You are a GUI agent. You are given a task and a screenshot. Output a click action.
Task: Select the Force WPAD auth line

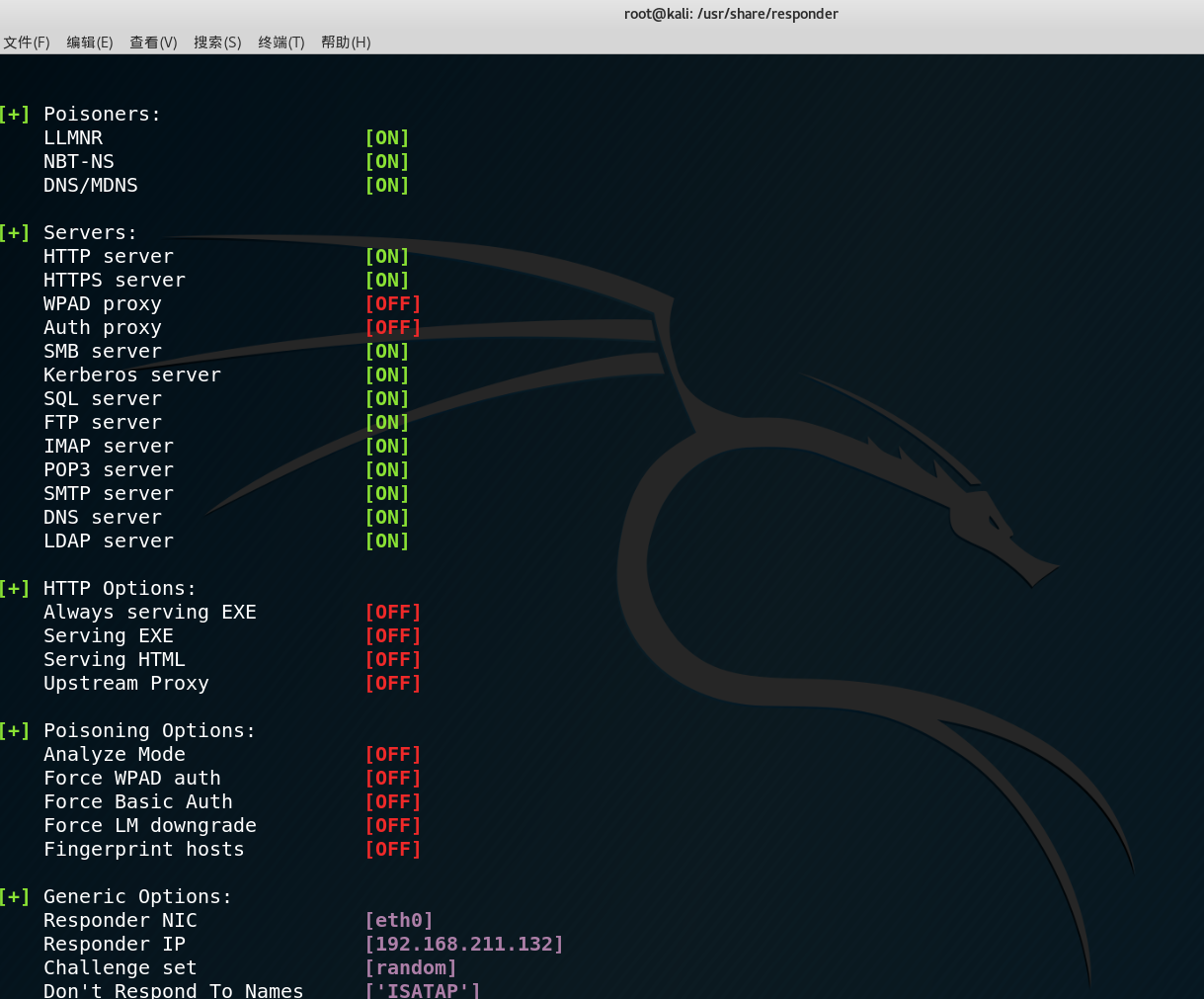point(132,779)
